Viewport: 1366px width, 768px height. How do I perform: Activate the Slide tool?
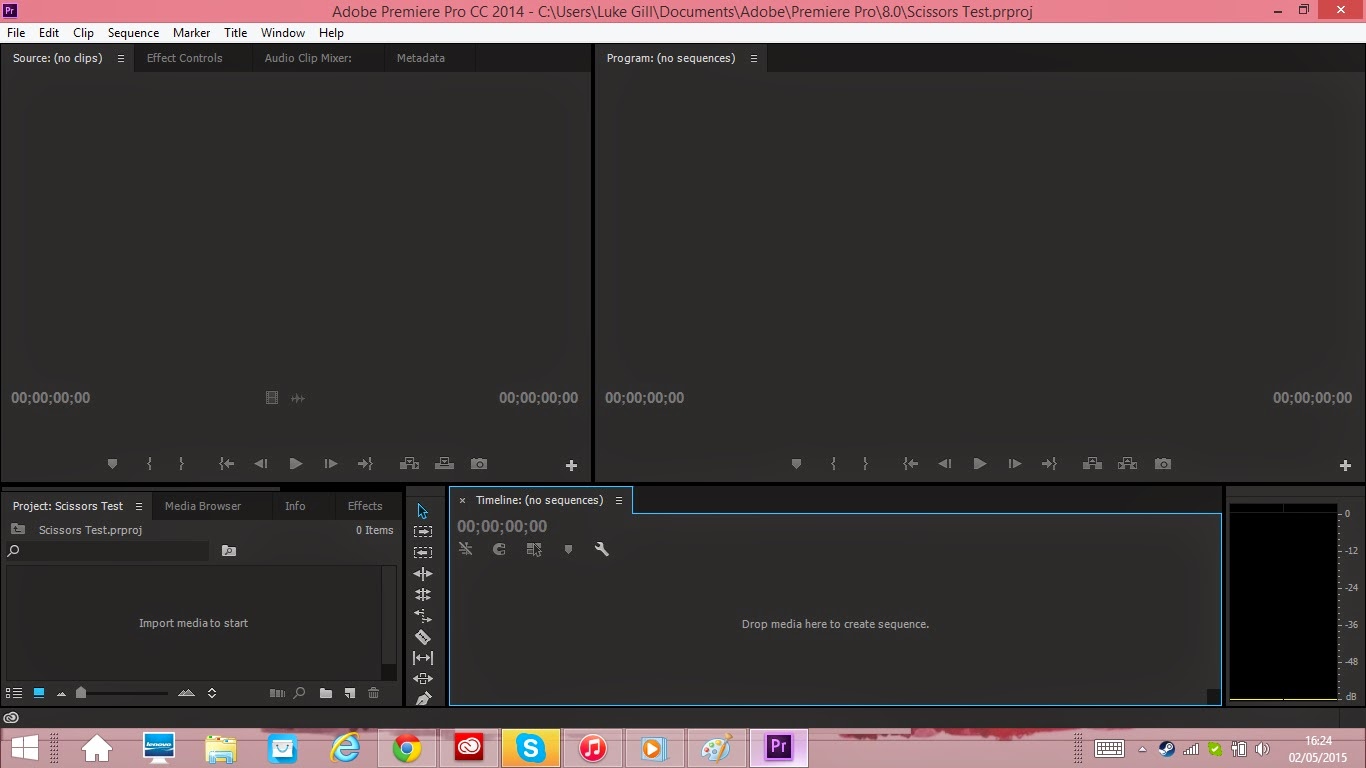coord(423,679)
